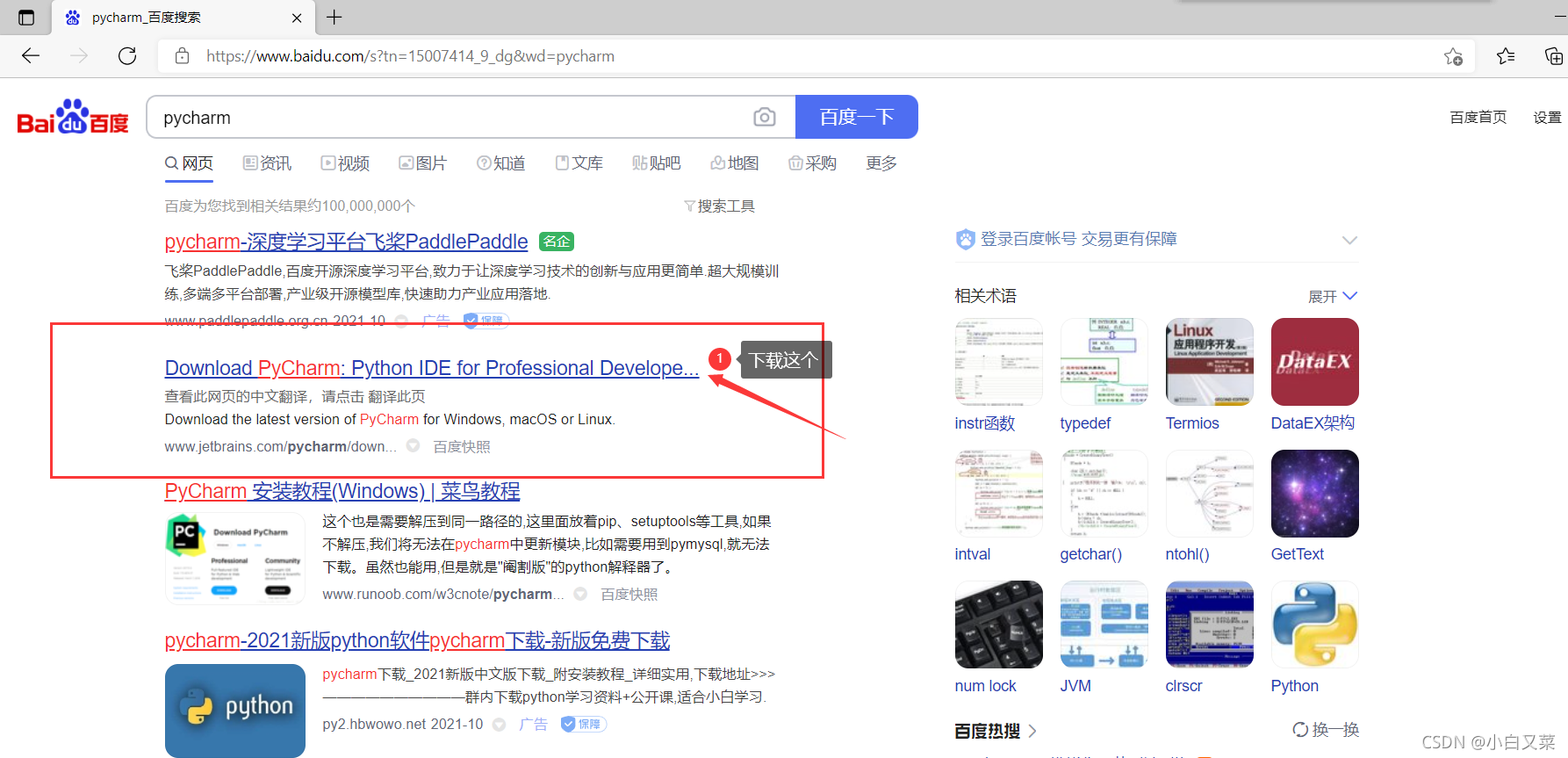Switch to the 采购 tab
Image resolution: width=1568 pixels, height=758 pixels.
pos(812,163)
